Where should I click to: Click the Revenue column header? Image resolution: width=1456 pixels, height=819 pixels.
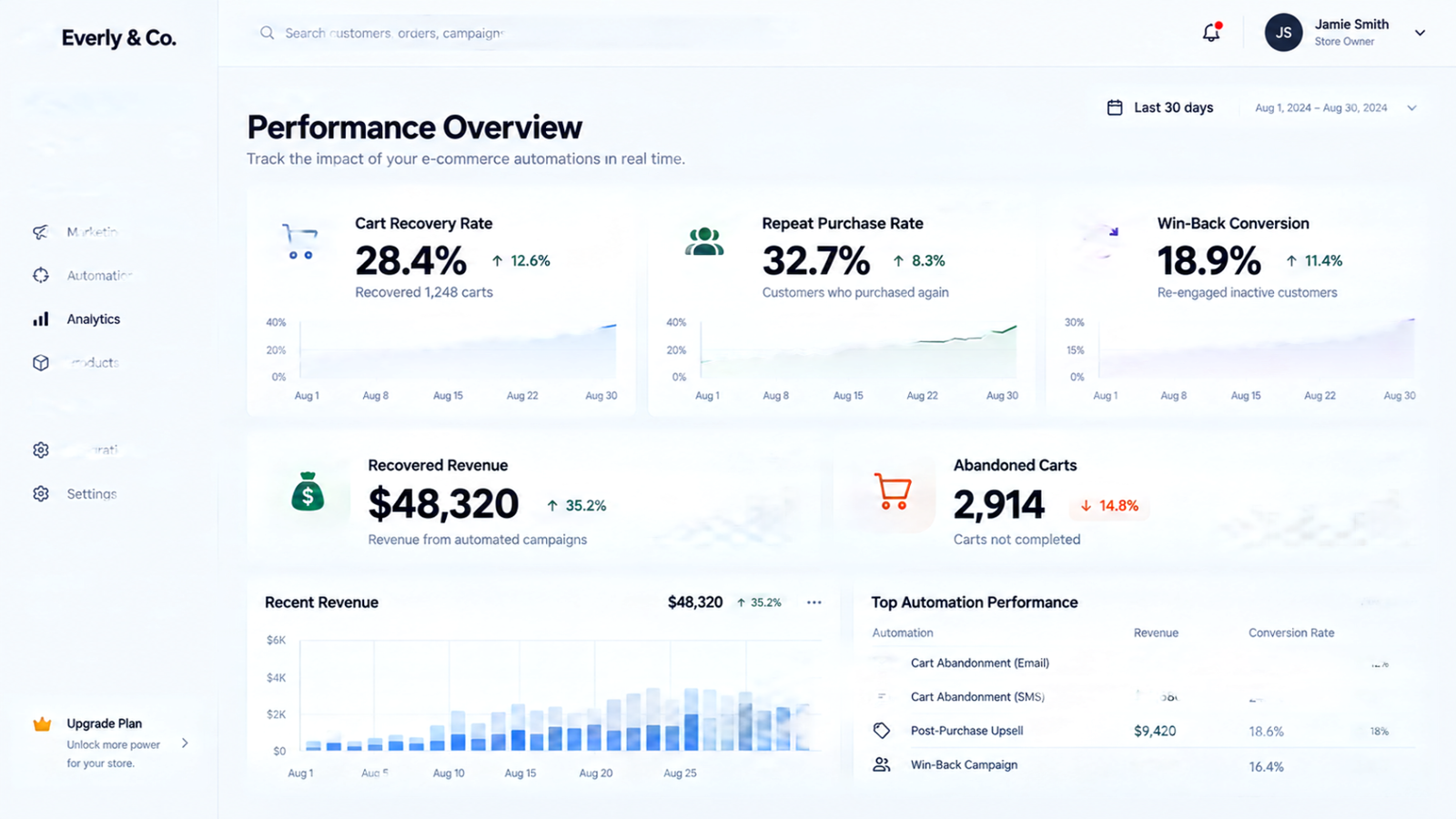(1156, 633)
